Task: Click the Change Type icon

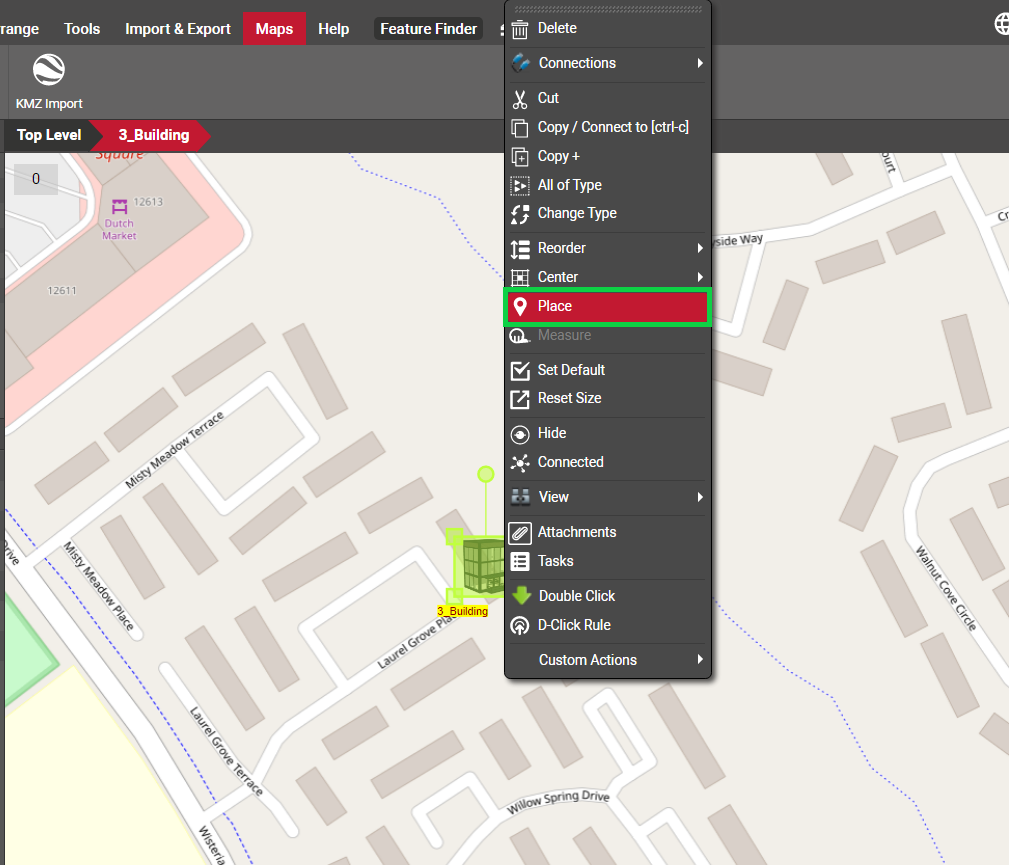Action: (x=520, y=214)
